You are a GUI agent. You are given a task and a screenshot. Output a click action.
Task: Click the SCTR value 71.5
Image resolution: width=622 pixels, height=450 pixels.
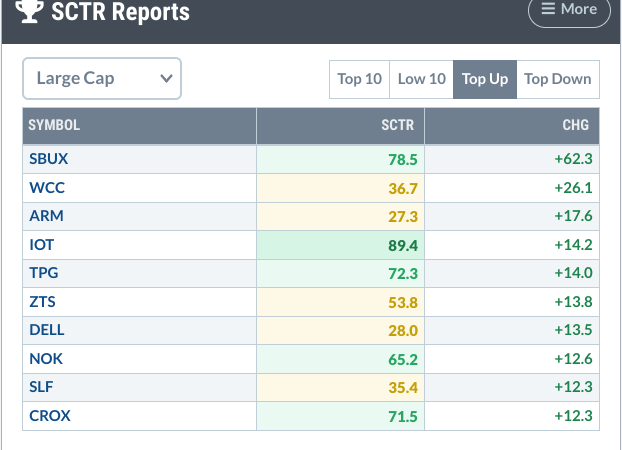[x=403, y=417]
